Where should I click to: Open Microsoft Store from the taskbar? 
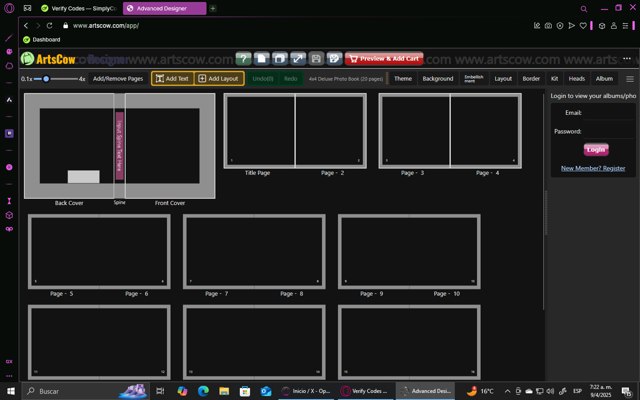pos(245,391)
